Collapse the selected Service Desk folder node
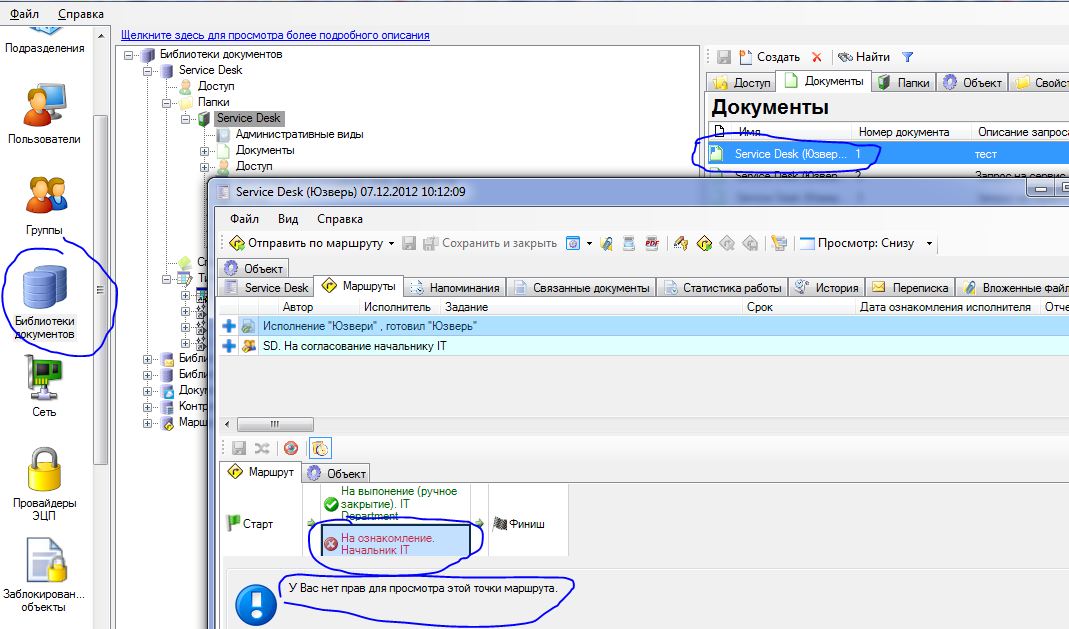 [x=185, y=119]
